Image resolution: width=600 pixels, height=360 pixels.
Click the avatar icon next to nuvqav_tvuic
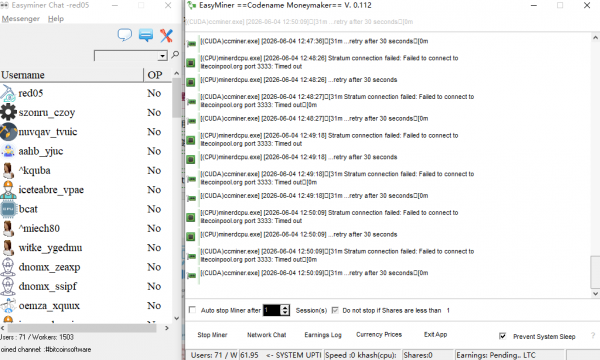pos(8,132)
